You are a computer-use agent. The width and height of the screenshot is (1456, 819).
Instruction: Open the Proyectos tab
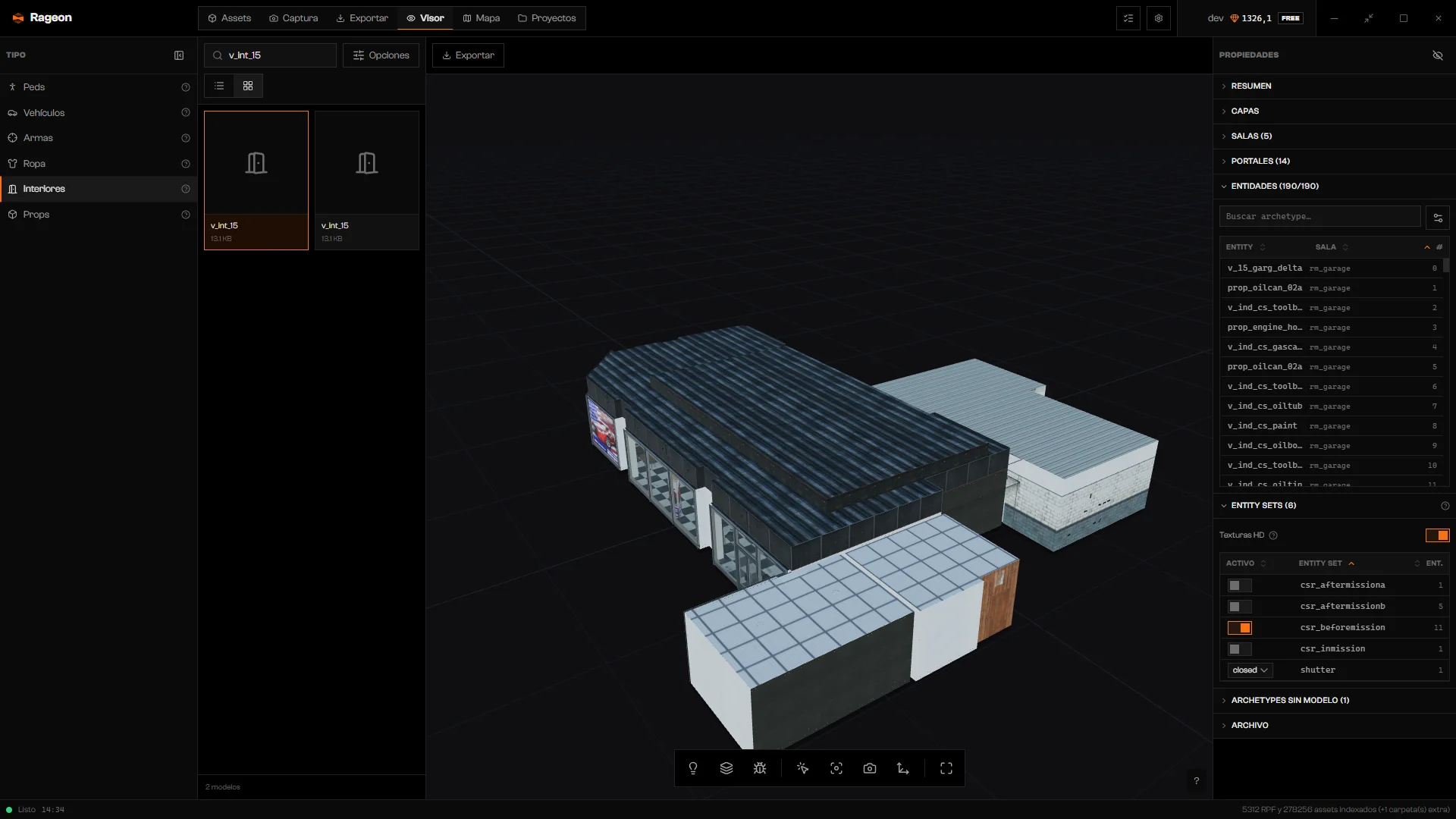coord(547,18)
